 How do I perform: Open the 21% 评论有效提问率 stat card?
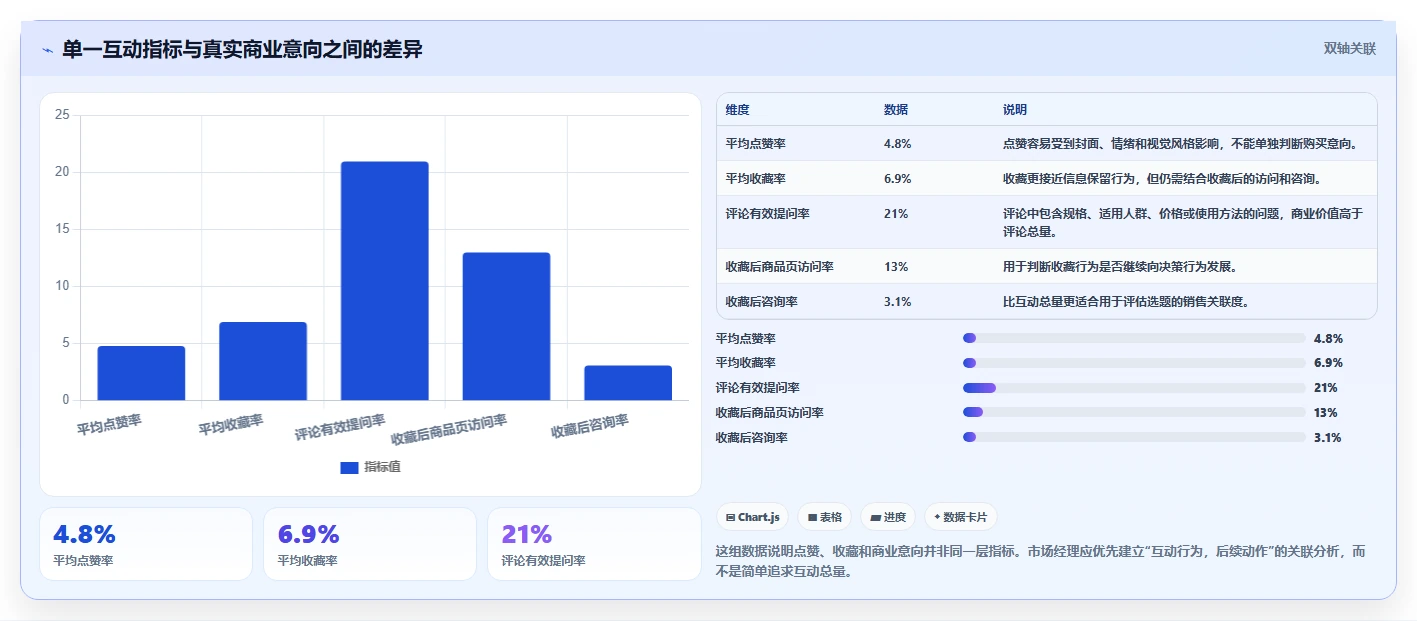tap(594, 544)
